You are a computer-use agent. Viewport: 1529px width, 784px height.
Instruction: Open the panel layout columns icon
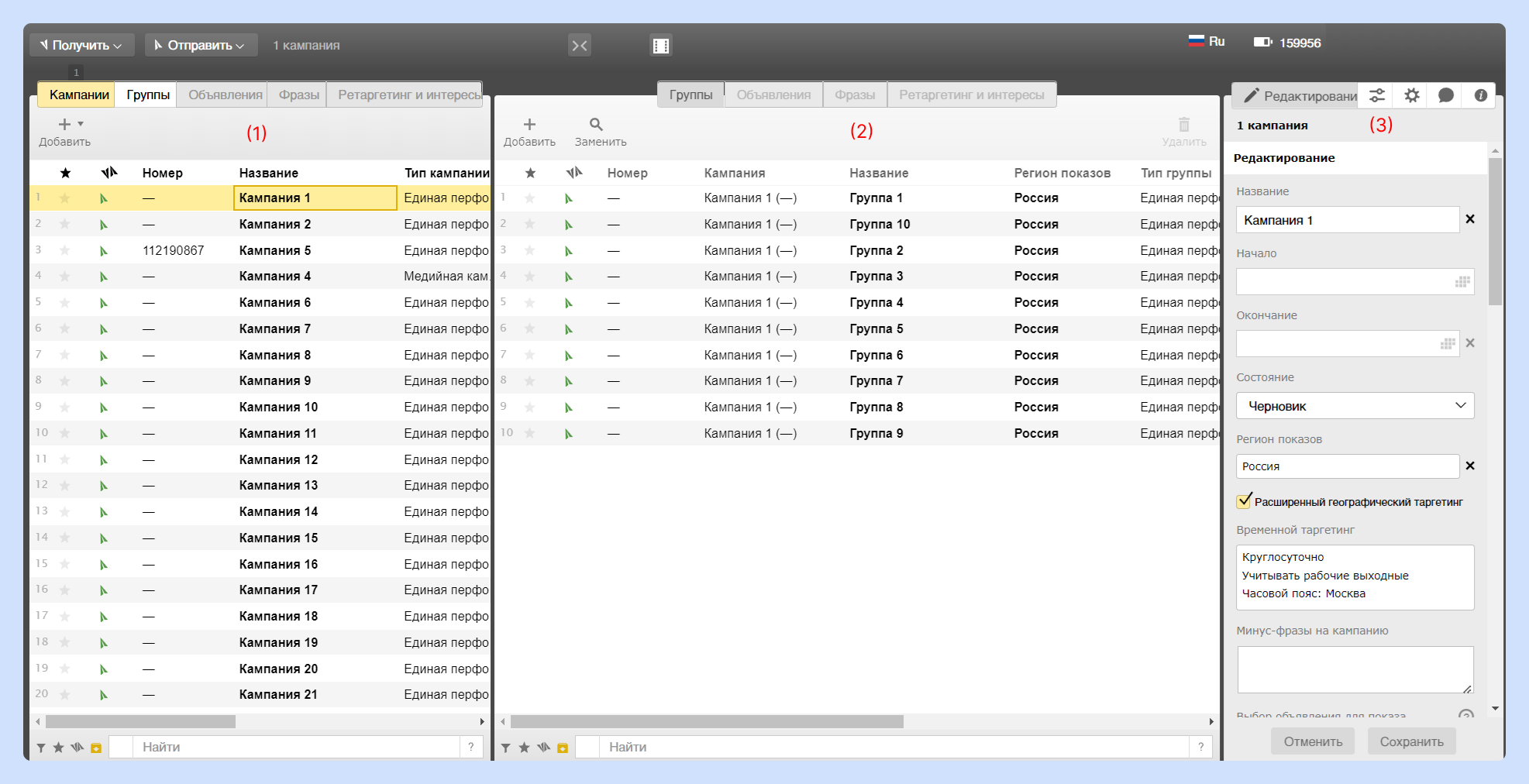coord(660,46)
